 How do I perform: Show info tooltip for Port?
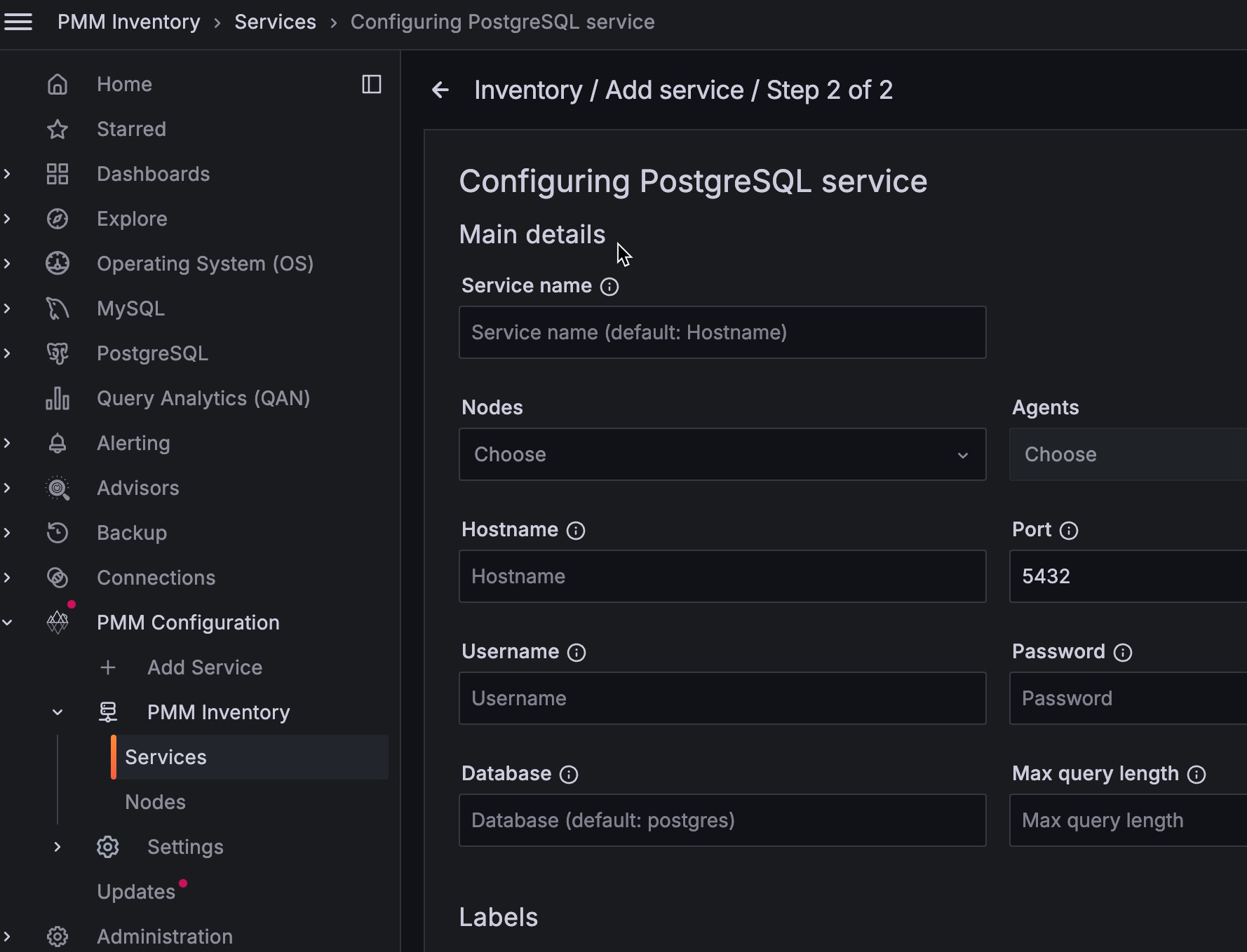coord(1069,531)
